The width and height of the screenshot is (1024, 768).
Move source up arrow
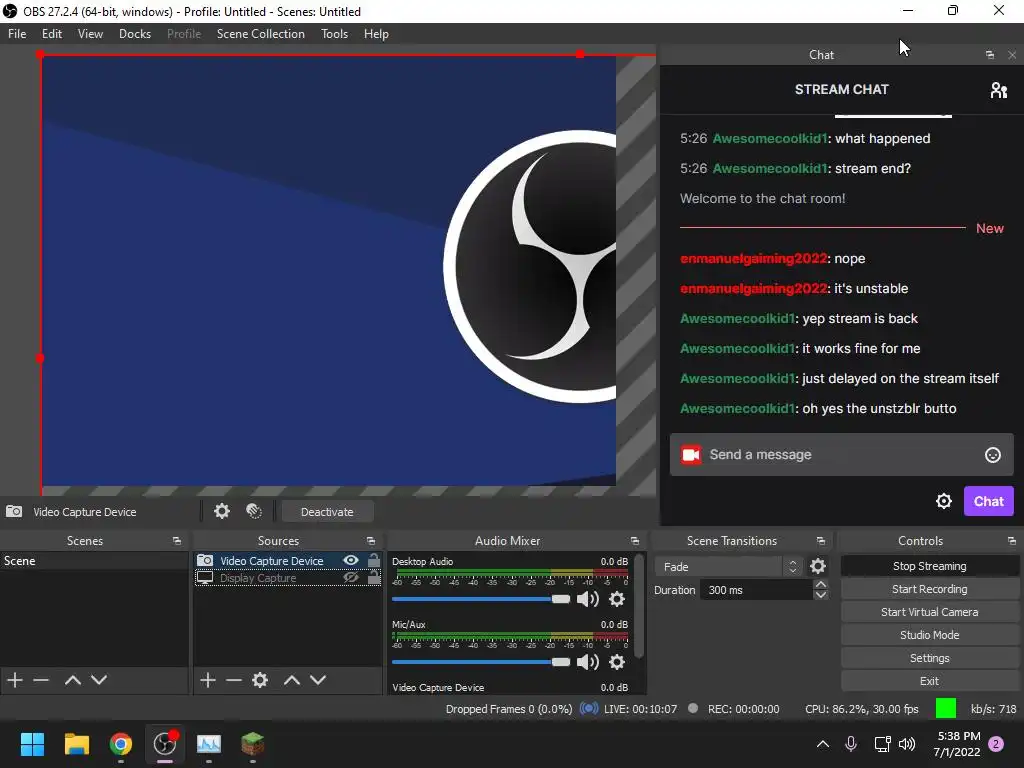point(292,680)
